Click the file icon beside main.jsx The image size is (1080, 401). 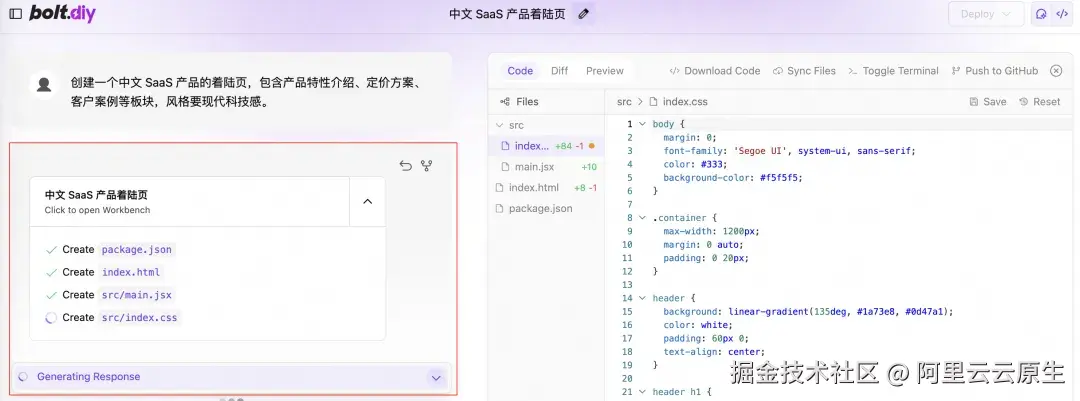[x=505, y=167]
